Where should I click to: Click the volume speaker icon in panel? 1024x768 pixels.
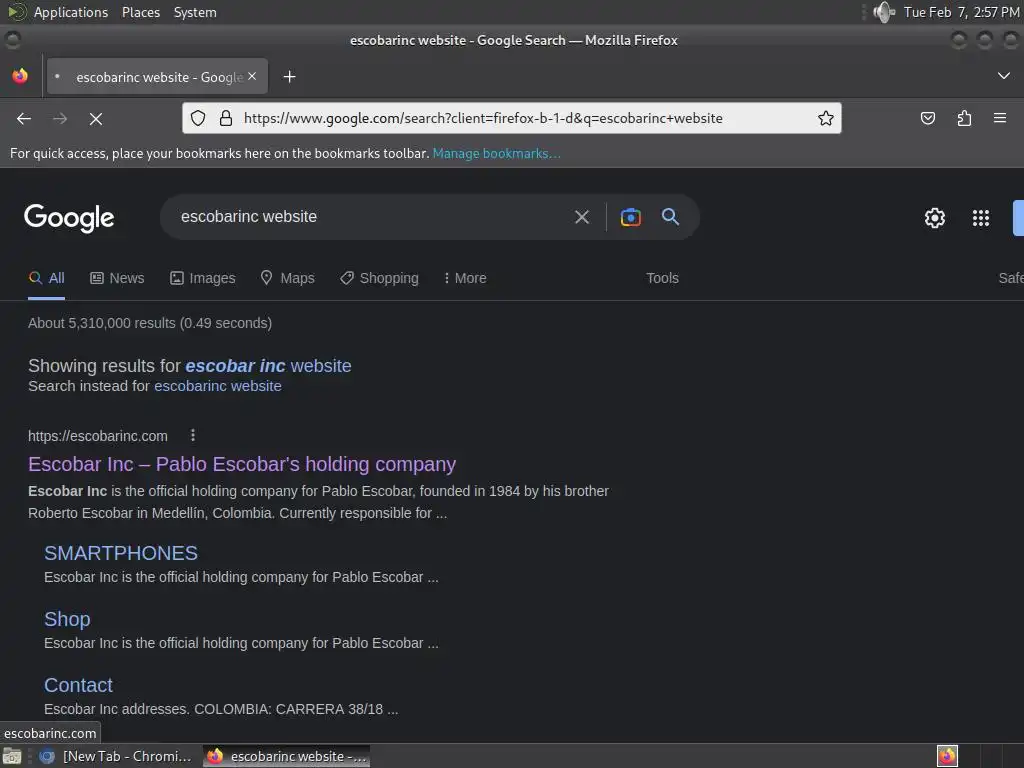(884, 12)
